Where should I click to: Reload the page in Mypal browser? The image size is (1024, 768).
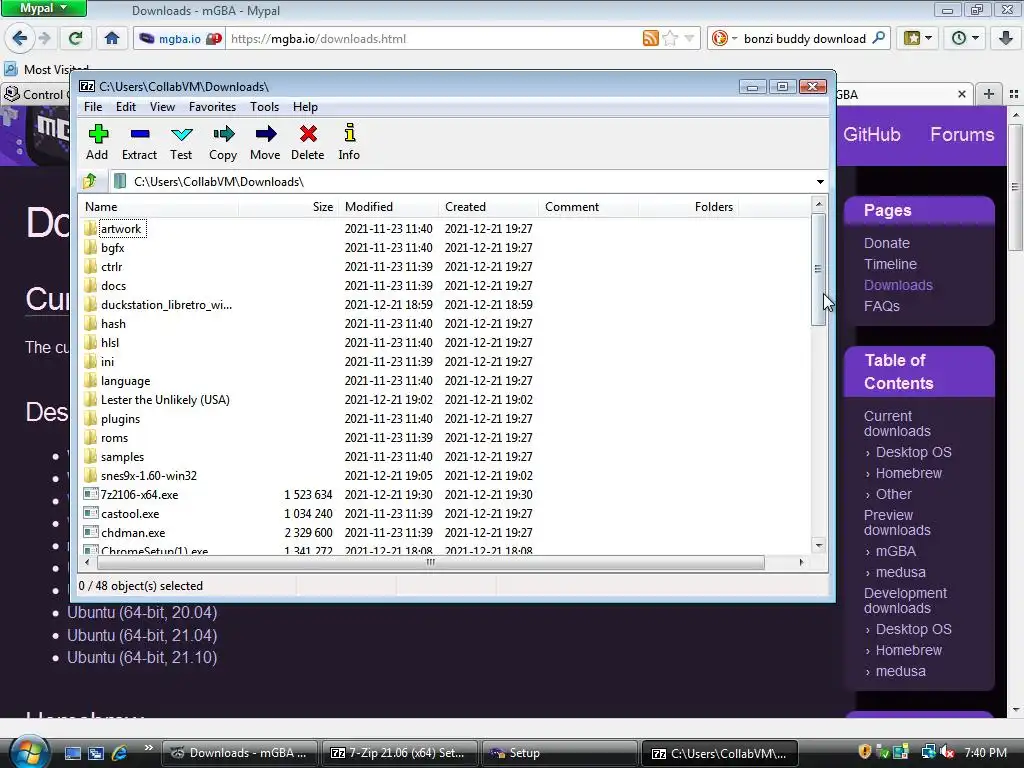[76, 39]
